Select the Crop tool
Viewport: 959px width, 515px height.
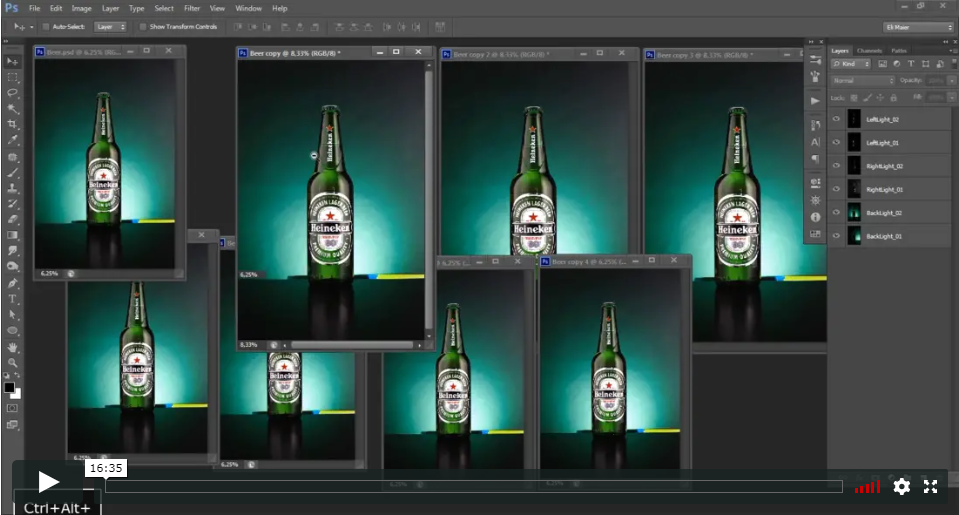click(x=12, y=125)
